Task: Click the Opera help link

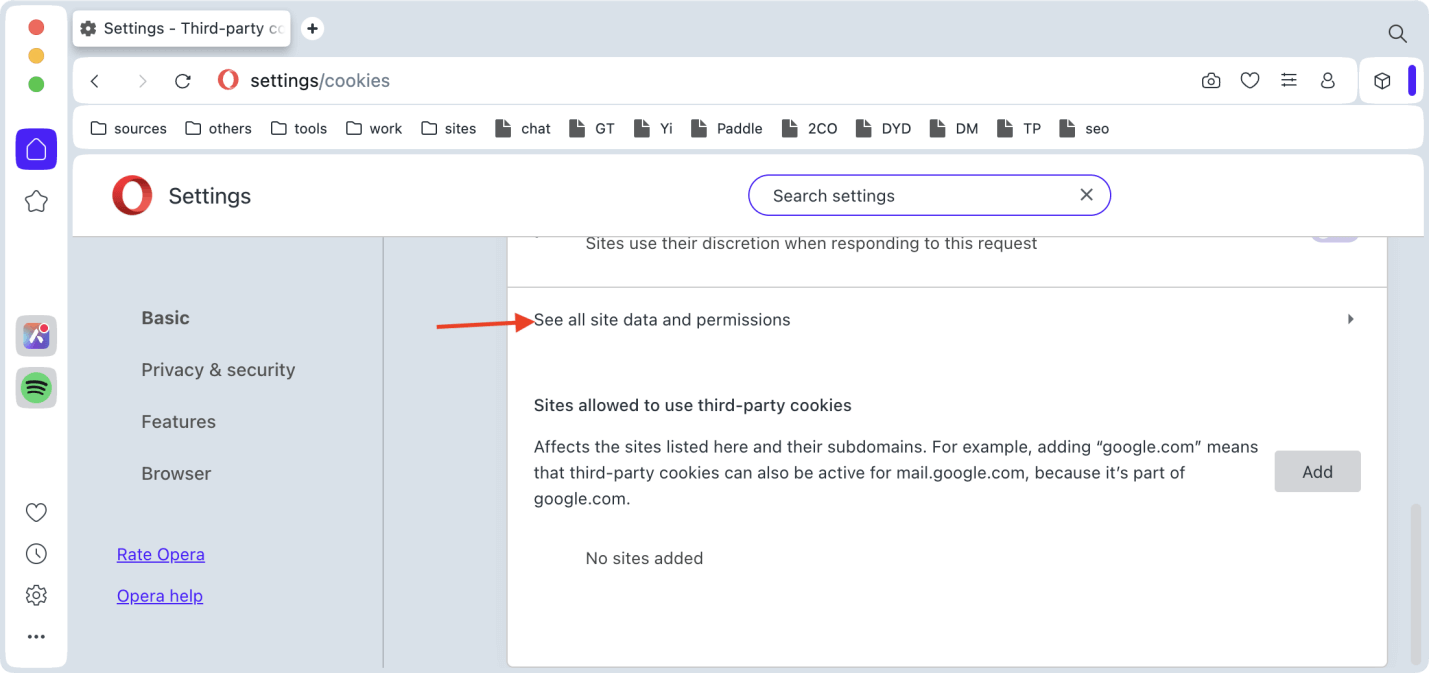Action: [x=160, y=596]
